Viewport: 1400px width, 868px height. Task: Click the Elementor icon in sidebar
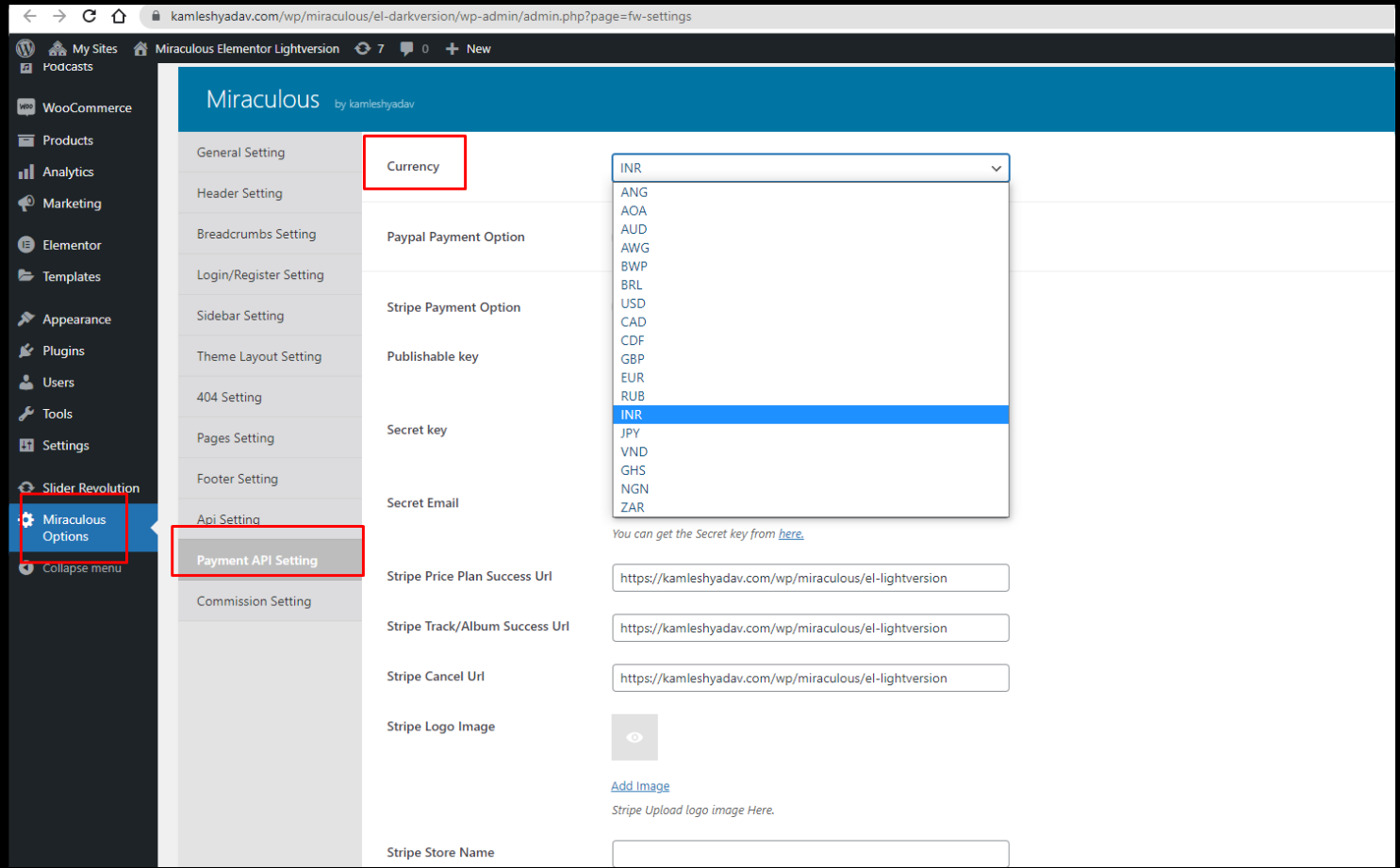tap(26, 245)
